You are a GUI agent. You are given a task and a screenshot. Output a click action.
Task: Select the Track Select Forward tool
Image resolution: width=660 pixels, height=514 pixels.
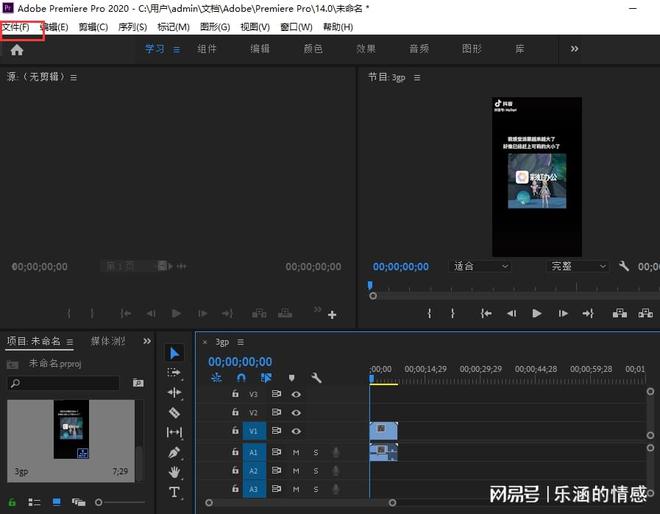(x=174, y=373)
